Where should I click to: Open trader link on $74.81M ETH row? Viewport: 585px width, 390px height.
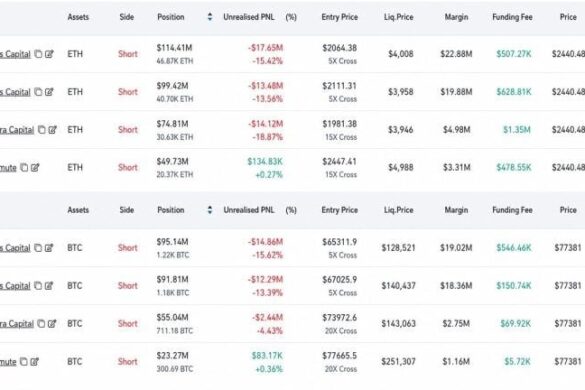tap(17, 130)
